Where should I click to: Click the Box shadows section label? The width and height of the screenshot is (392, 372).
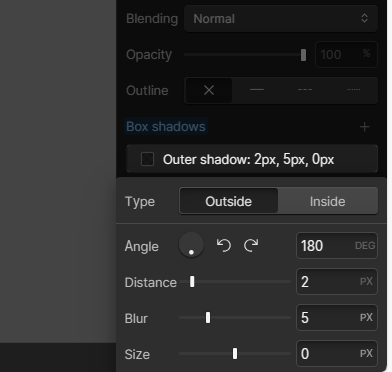click(x=166, y=127)
